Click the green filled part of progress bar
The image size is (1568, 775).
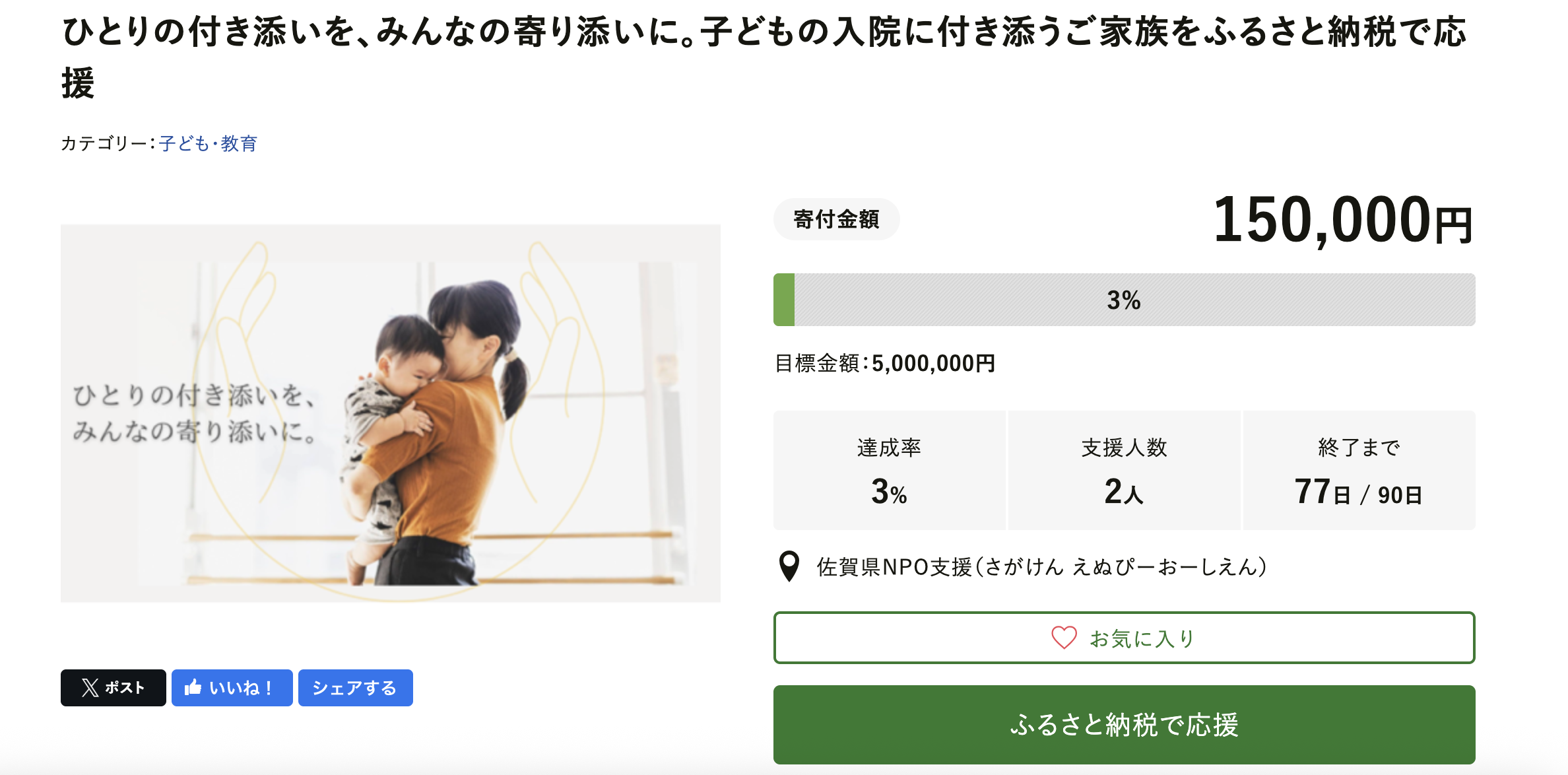click(784, 300)
